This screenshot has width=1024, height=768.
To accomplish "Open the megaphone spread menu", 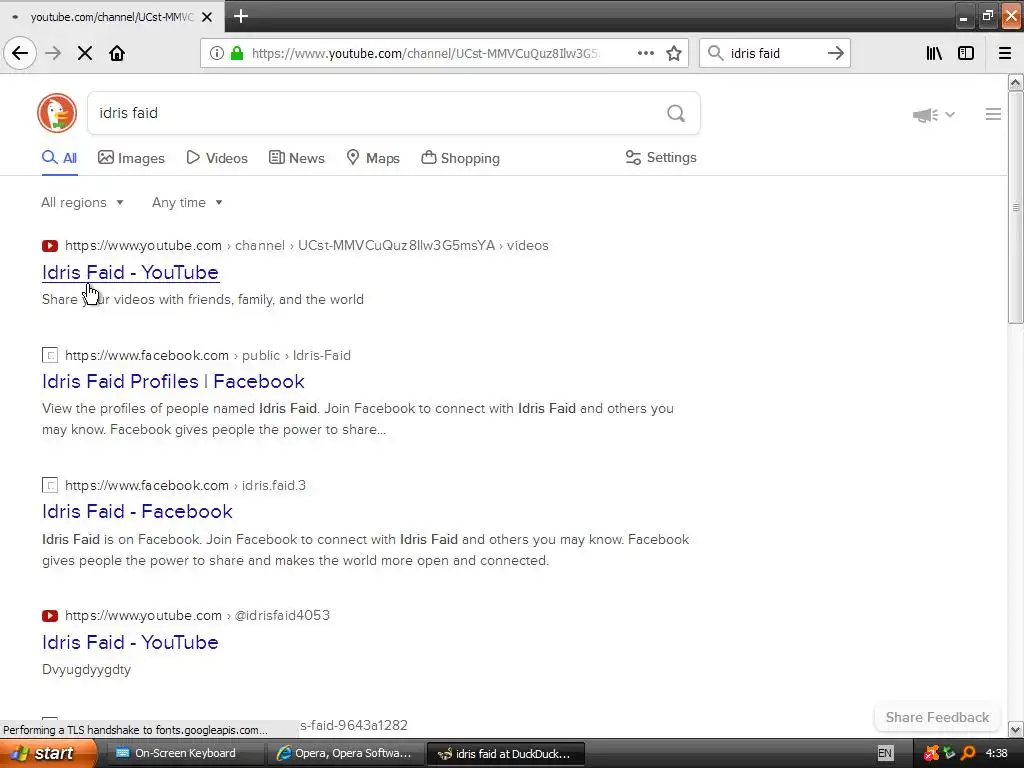I will click(x=934, y=115).
